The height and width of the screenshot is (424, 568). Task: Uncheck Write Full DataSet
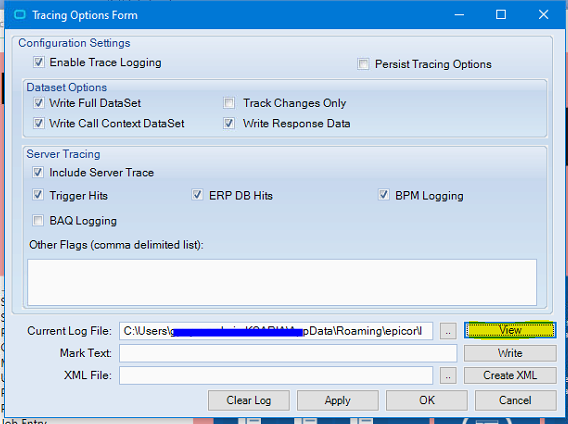pyautogui.click(x=39, y=103)
